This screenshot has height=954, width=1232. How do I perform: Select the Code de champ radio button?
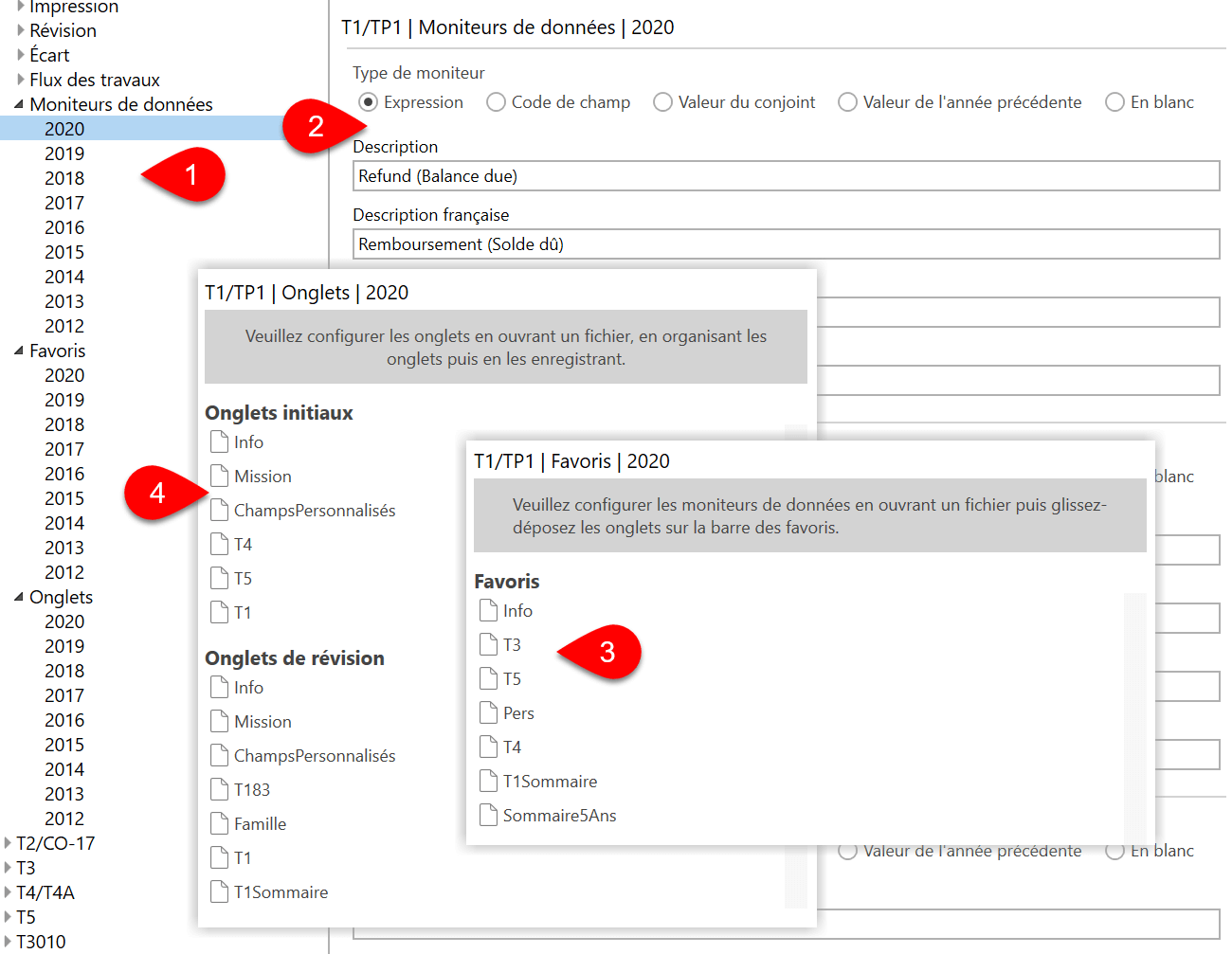point(496,102)
